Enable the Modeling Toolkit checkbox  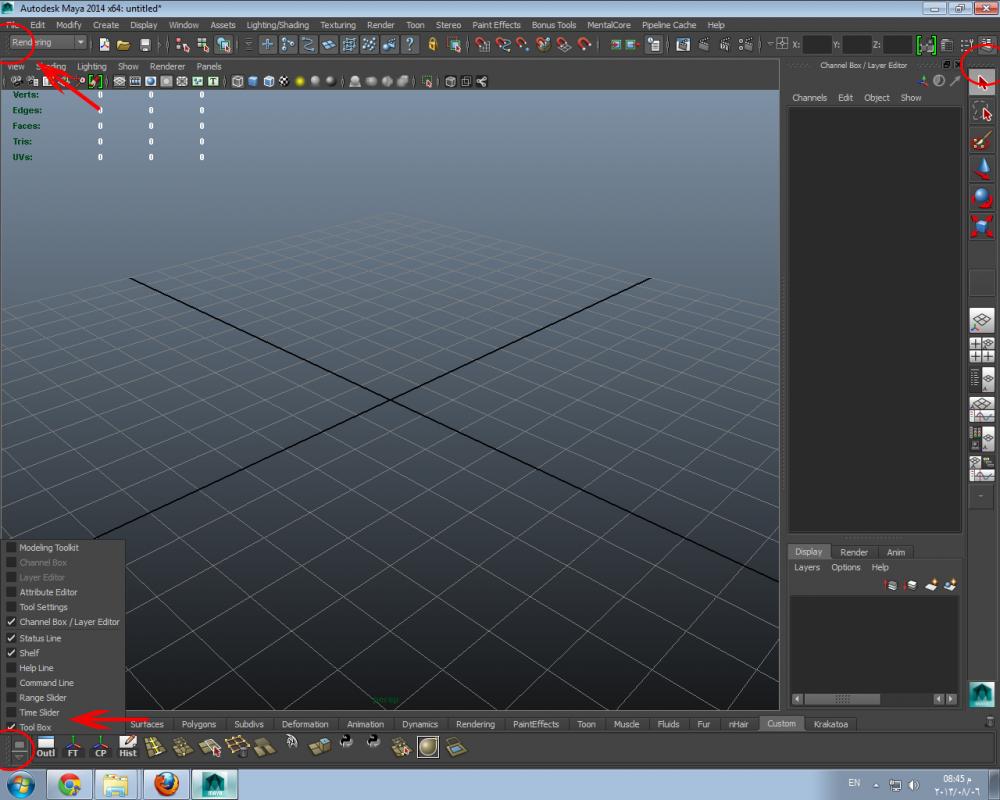click(12, 548)
